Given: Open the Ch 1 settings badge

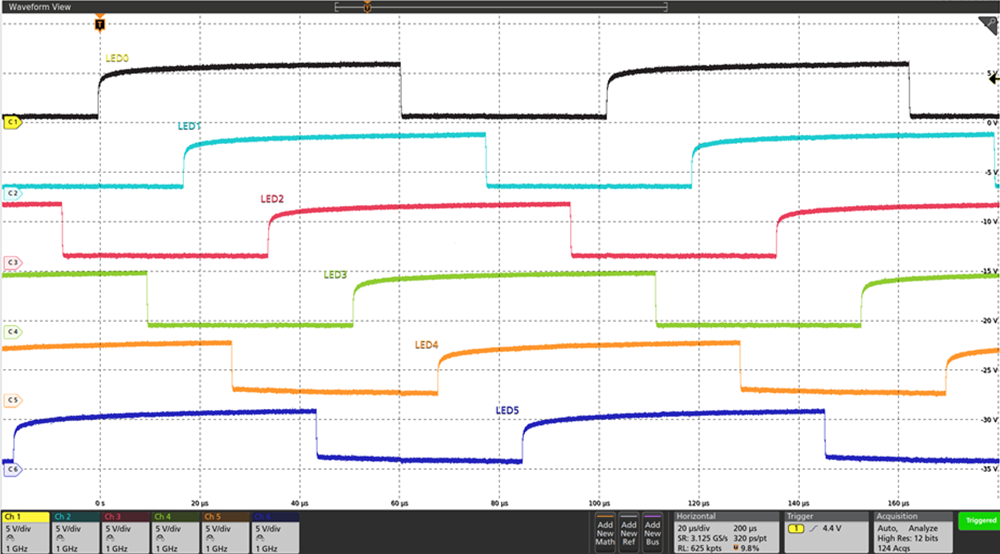Looking at the screenshot, I should (x=26, y=532).
